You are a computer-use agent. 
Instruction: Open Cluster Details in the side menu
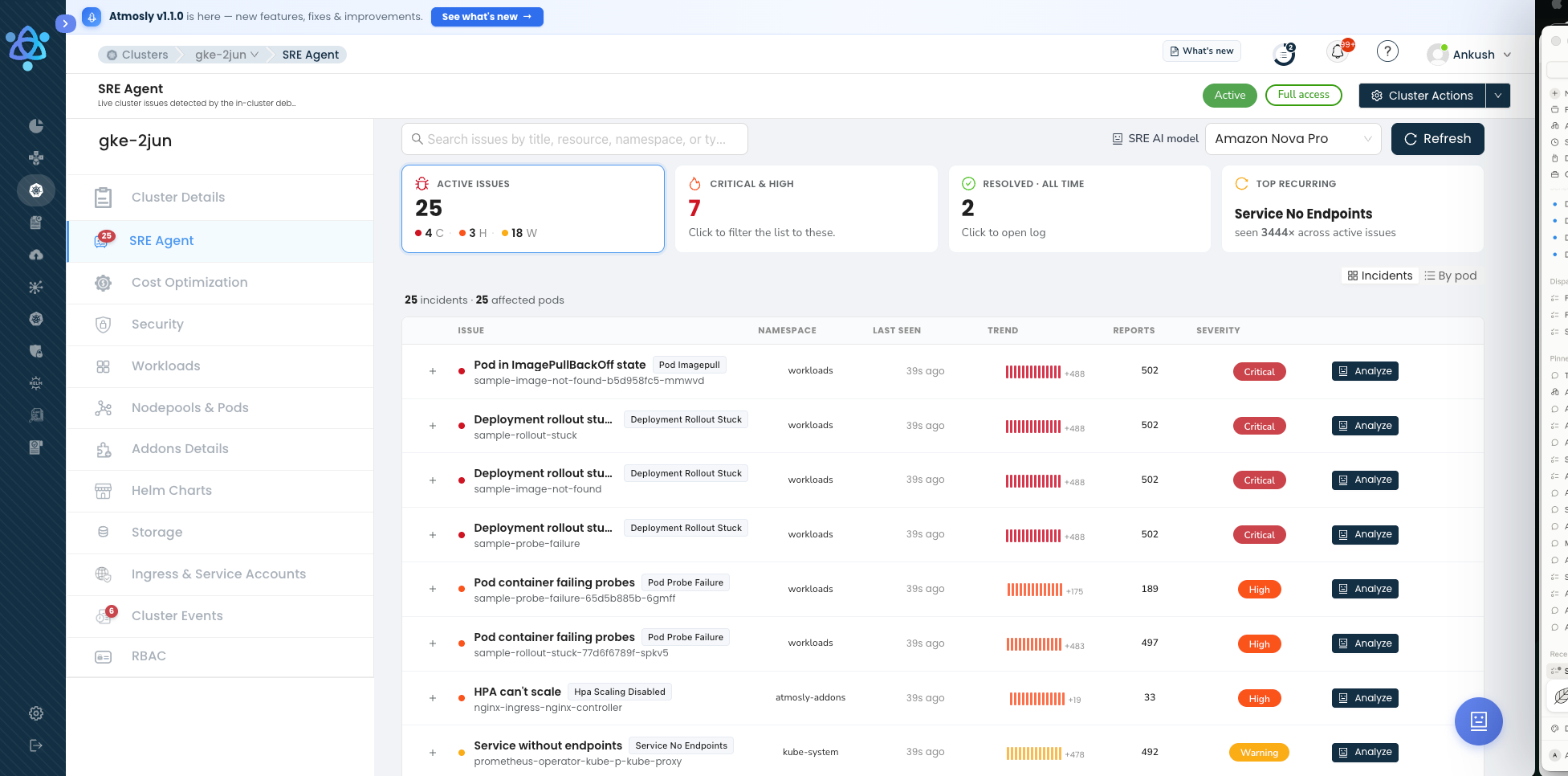click(220, 198)
